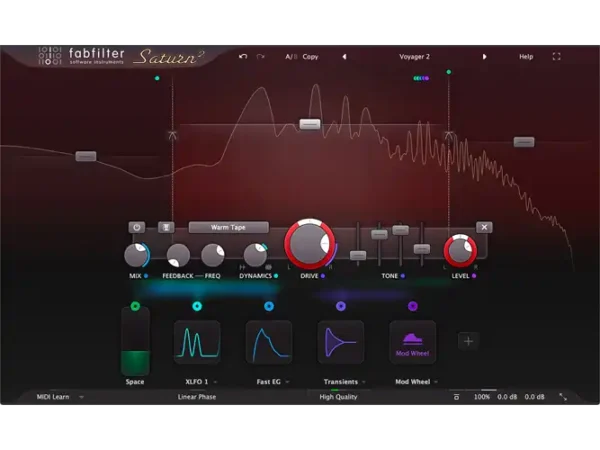Click the Feedback knob
This screenshot has height=450, width=600.
coord(178,255)
